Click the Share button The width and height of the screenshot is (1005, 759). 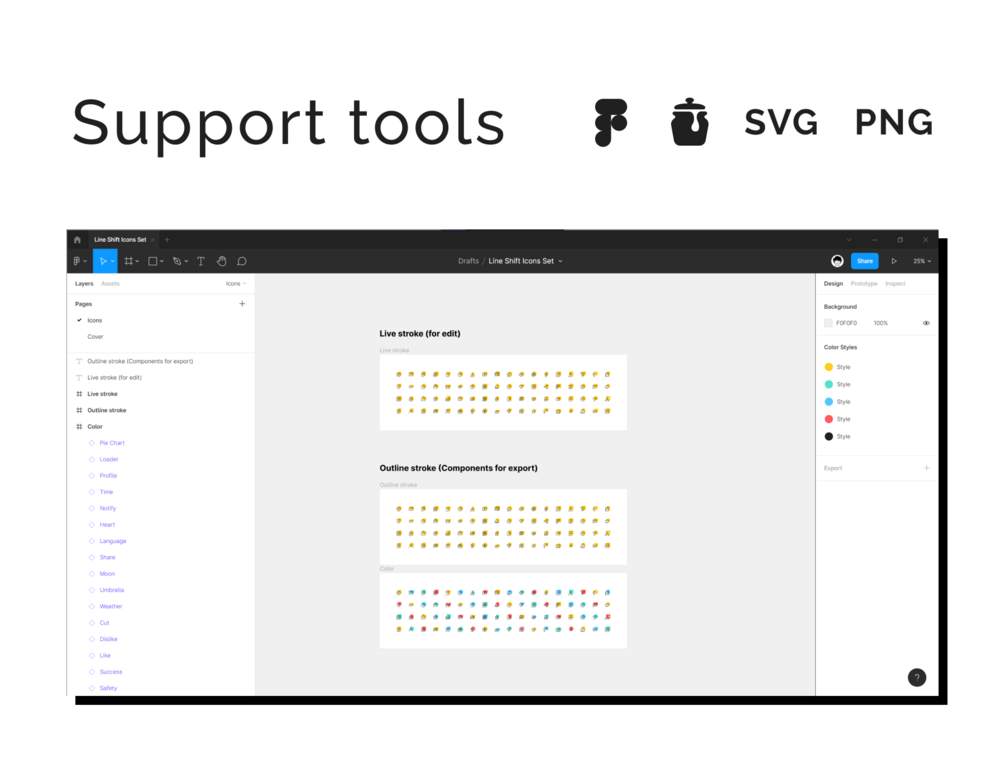(865, 261)
